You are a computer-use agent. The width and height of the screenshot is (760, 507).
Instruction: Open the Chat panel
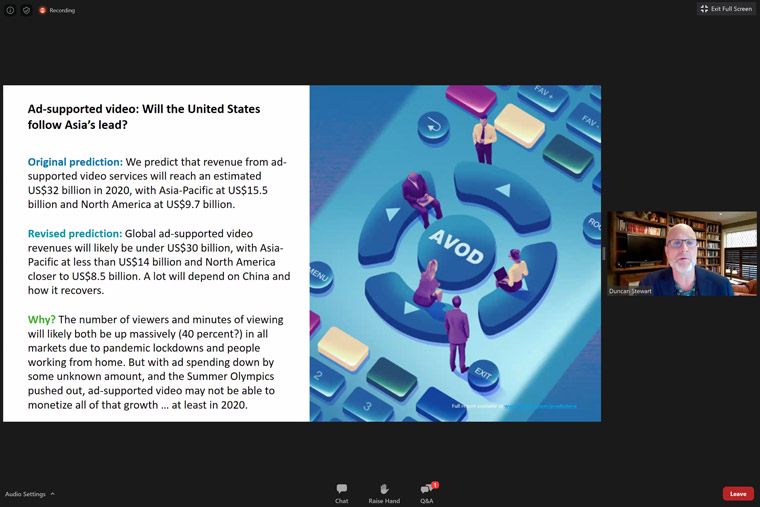point(342,493)
